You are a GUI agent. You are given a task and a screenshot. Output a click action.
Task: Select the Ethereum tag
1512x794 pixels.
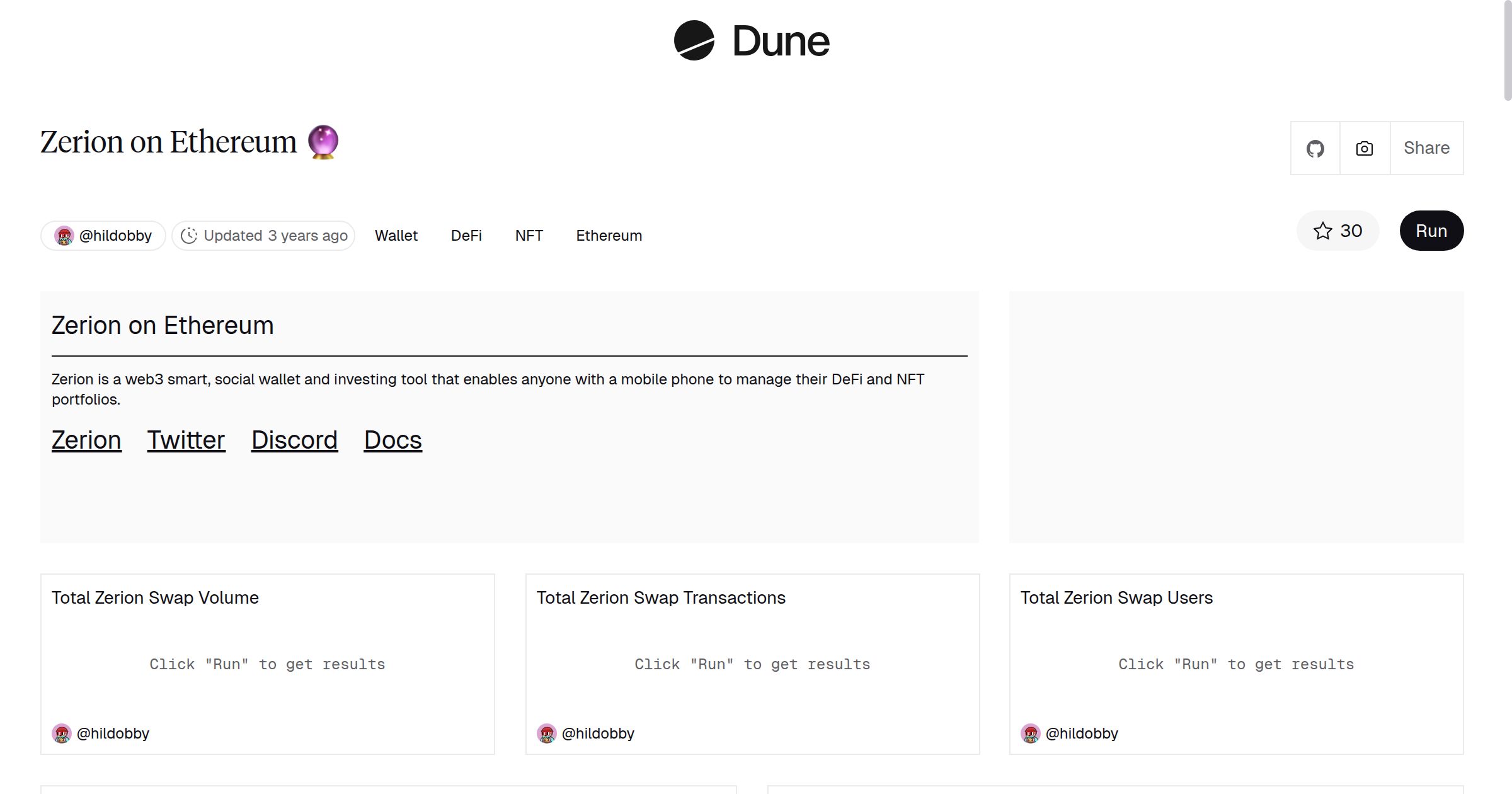click(609, 236)
